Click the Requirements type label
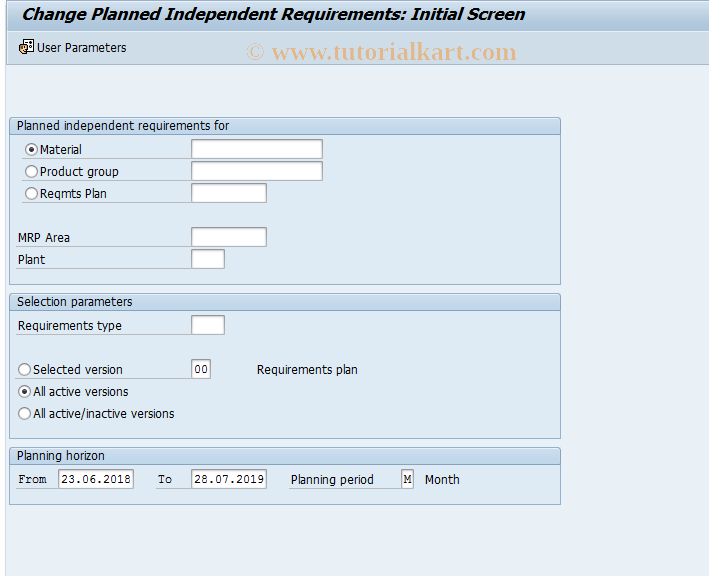 [x=70, y=326]
